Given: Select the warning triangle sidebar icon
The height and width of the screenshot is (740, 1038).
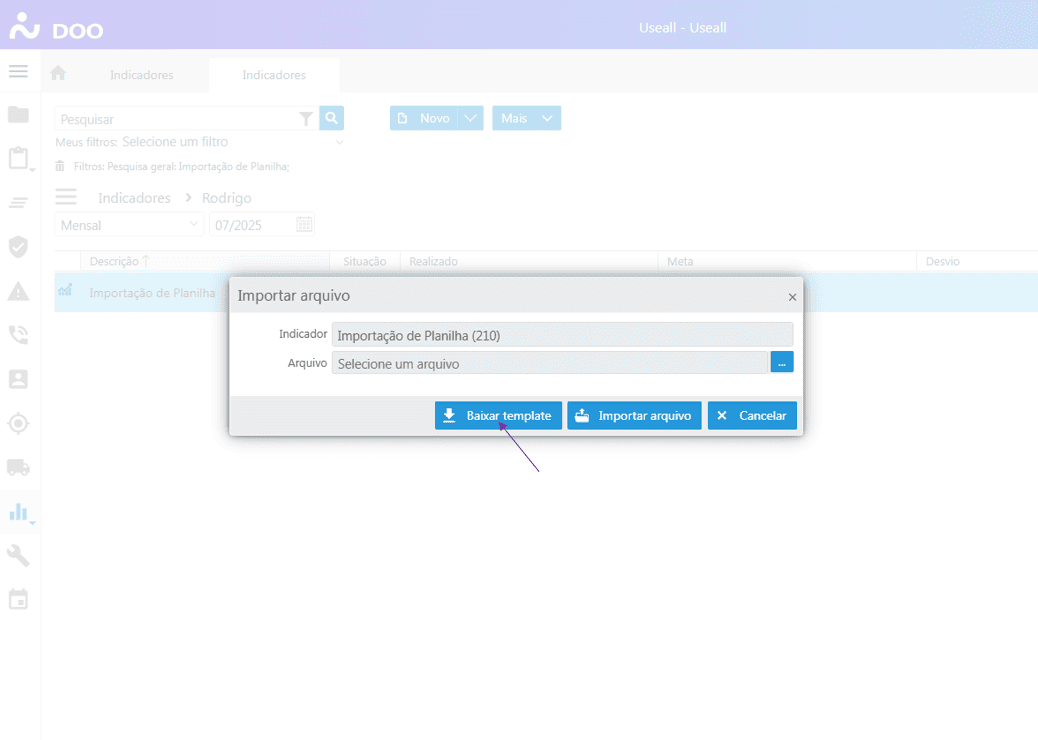Looking at the screenshot, I should (18, 291).
